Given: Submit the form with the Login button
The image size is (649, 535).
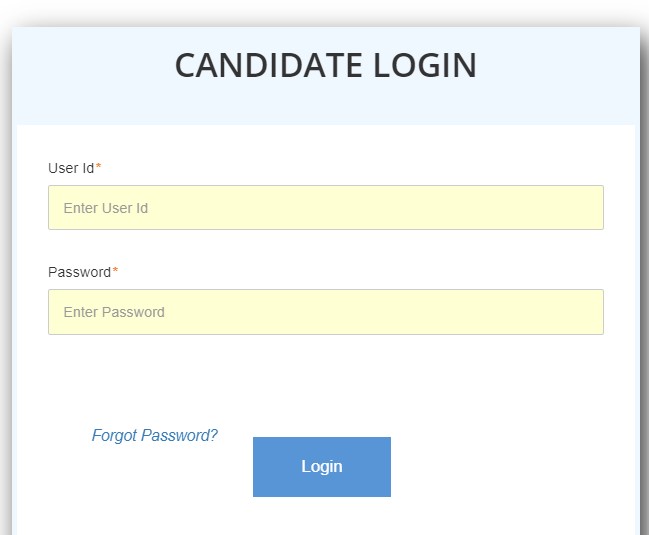Looking at the screenshot, I should [321, 466].
